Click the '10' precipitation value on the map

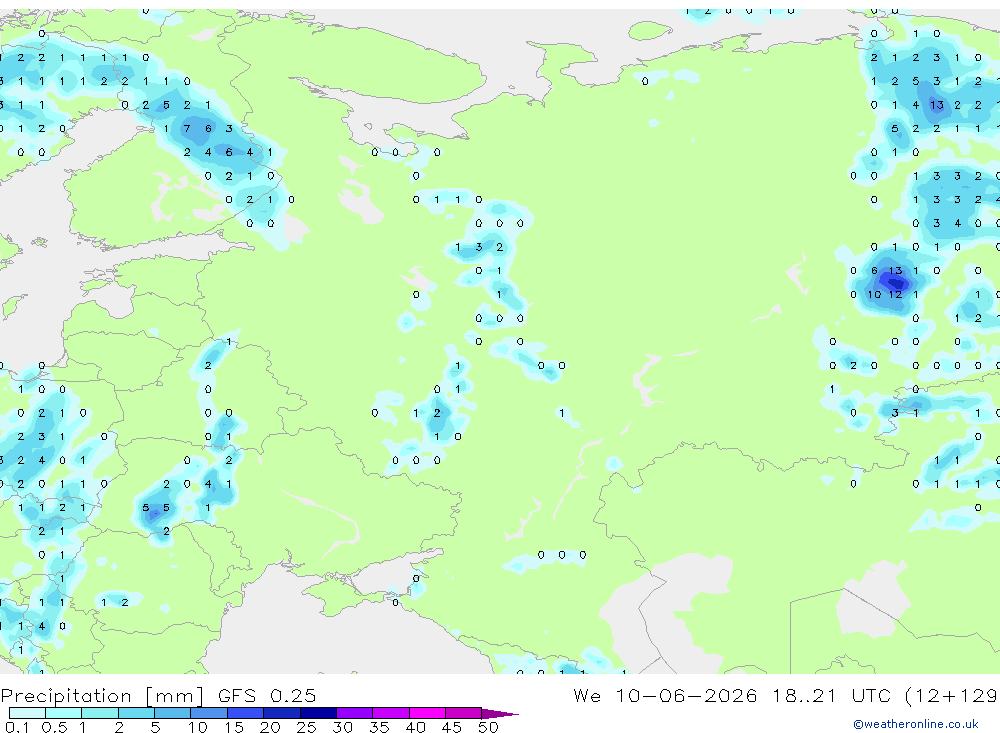[874, 294]
